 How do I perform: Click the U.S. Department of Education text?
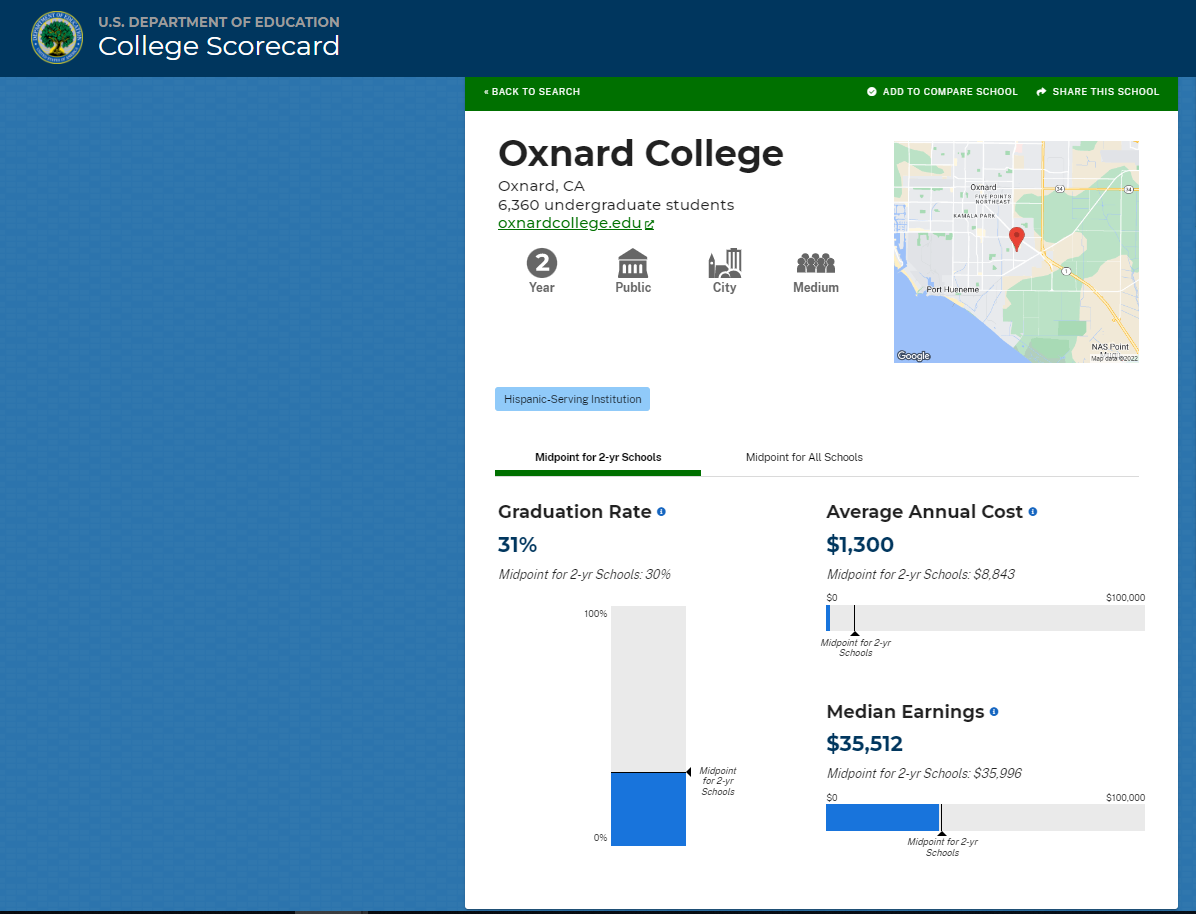[x=218, y=22]
